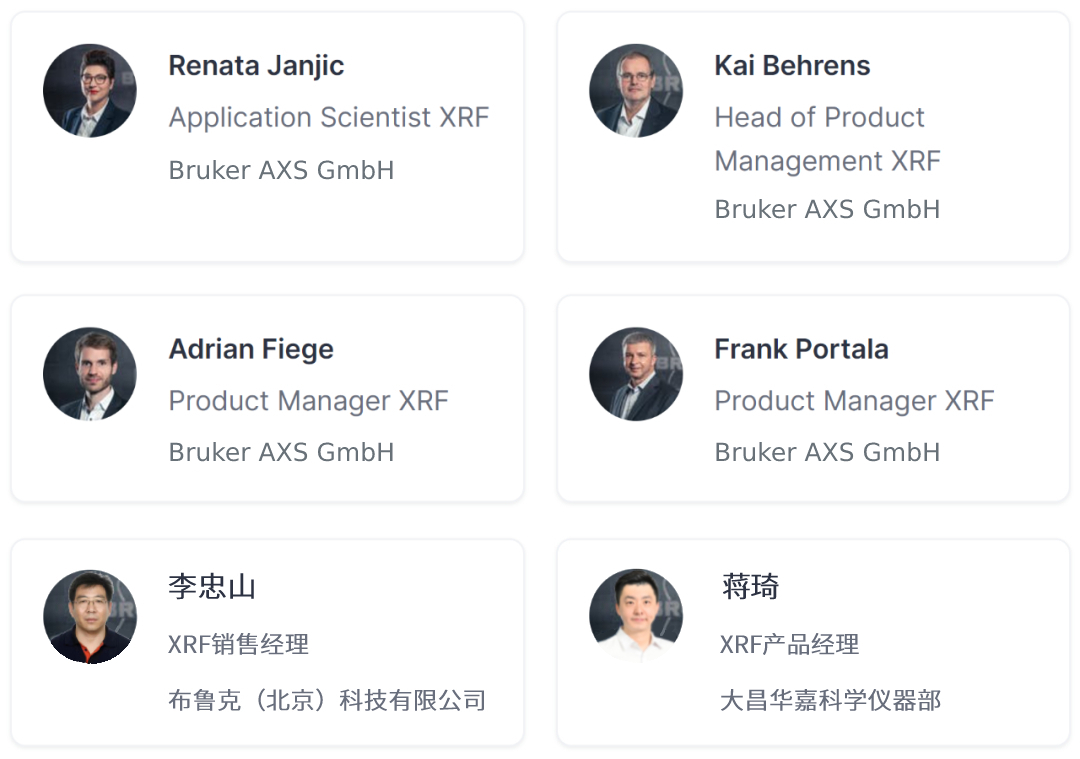Click Renata Janjic's profile photo
1080x759 pixels.
(x=90, y=90)
